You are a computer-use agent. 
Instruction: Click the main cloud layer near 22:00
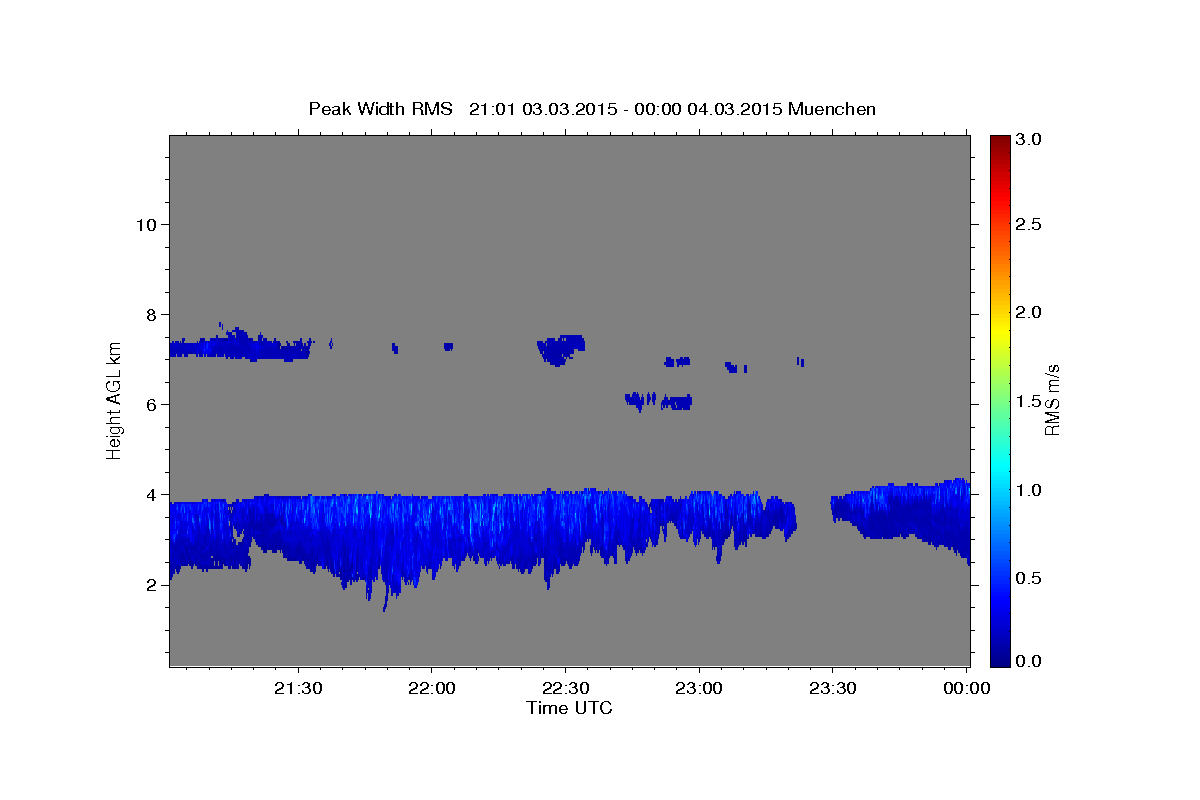432,530
